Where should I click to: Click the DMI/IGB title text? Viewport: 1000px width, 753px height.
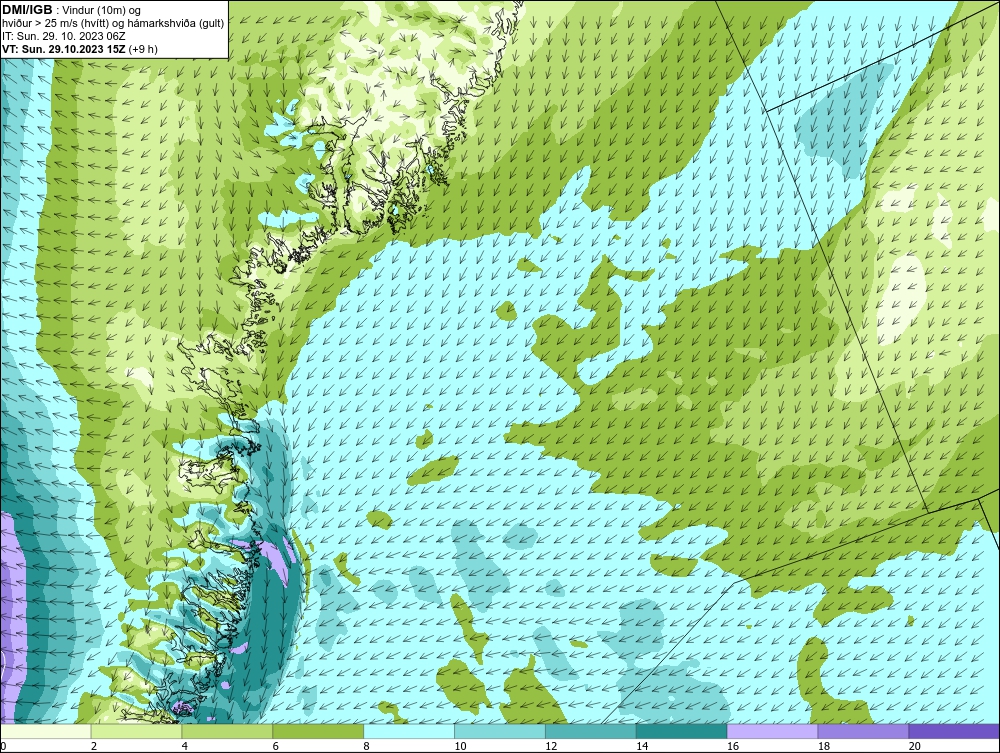27,10
